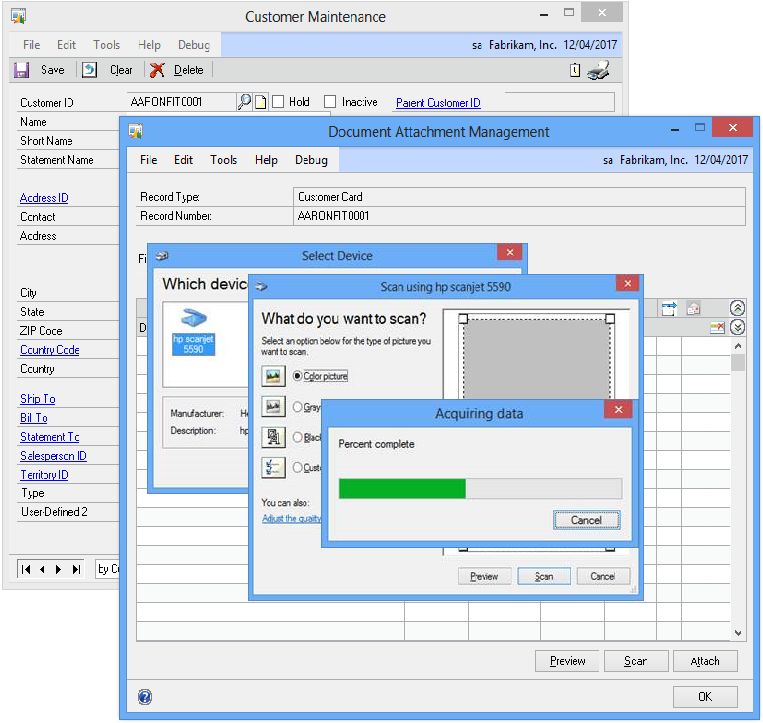The height and width of the screenshot is (723, 763).
Task: Go to last customer record
Action: 76,569
